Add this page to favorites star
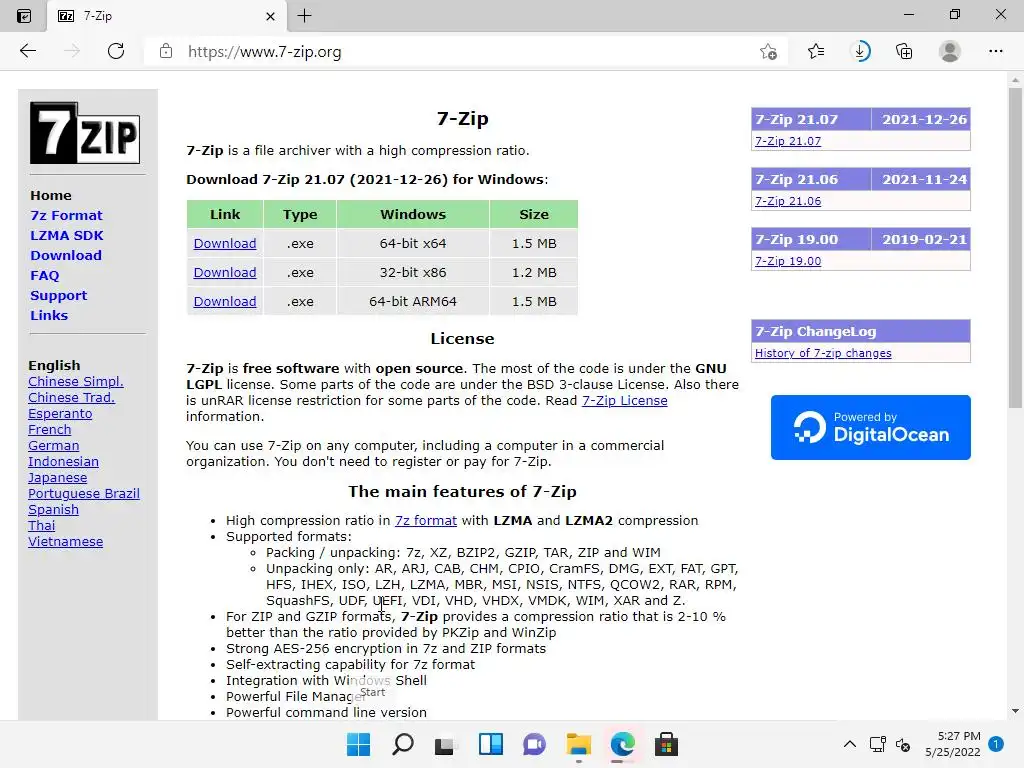 769,51
